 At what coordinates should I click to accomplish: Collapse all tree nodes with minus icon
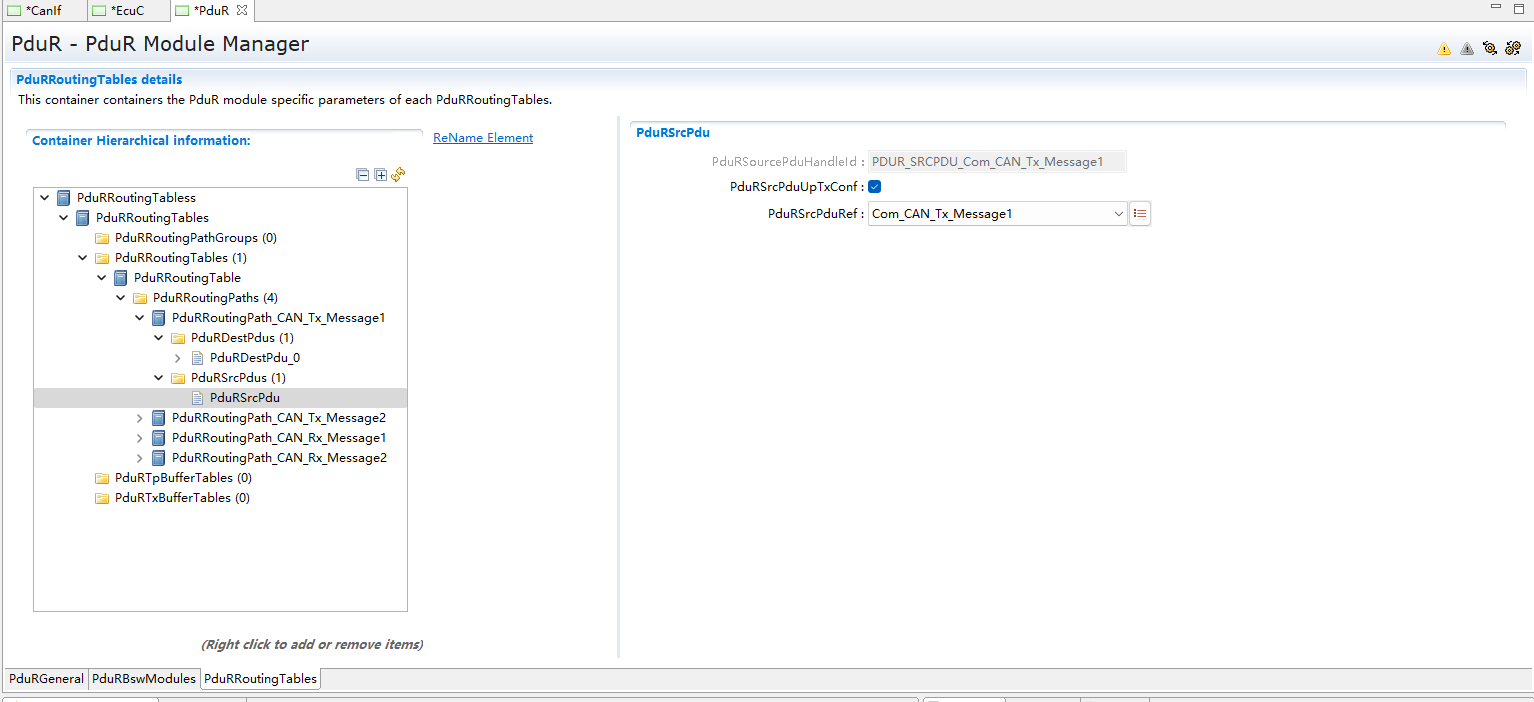[363, 175]
